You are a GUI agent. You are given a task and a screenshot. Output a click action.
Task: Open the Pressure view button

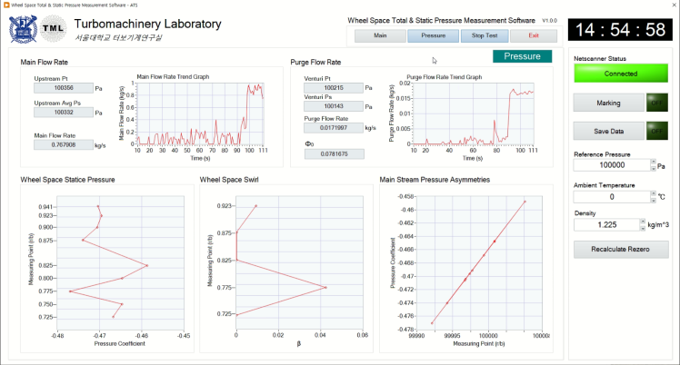point(433,36)
